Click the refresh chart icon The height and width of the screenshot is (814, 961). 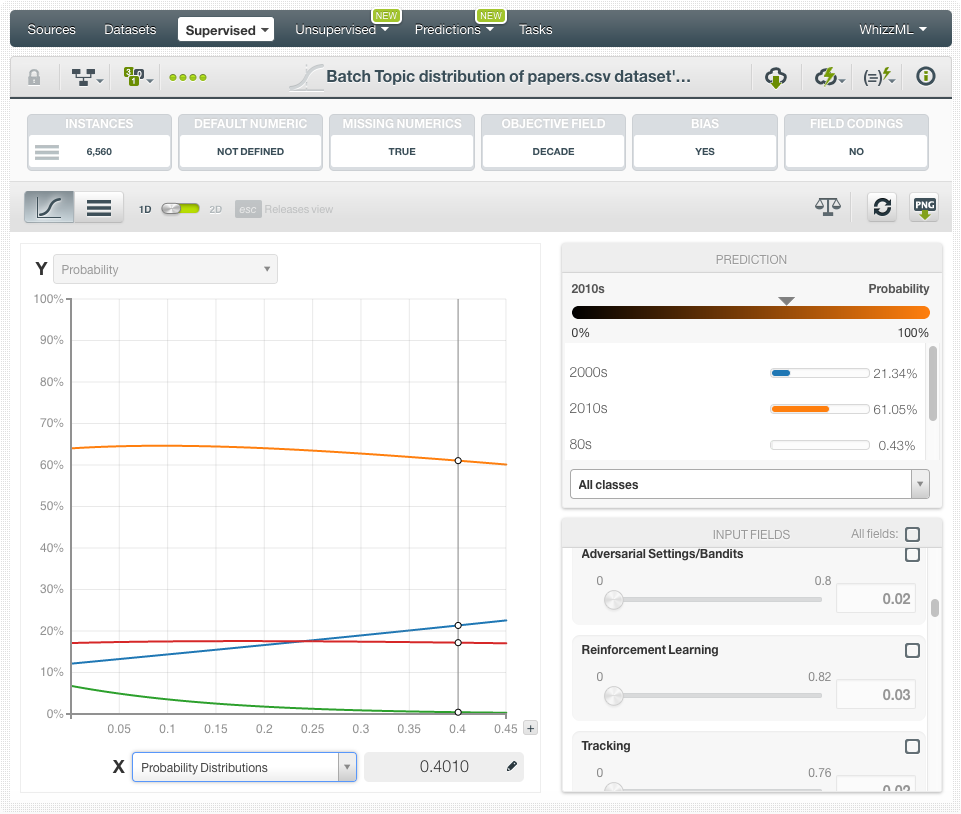[881, 207]
